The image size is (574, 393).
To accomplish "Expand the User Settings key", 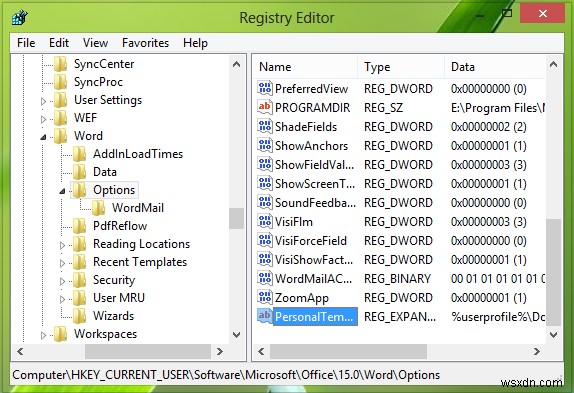I will pos(43,101).
